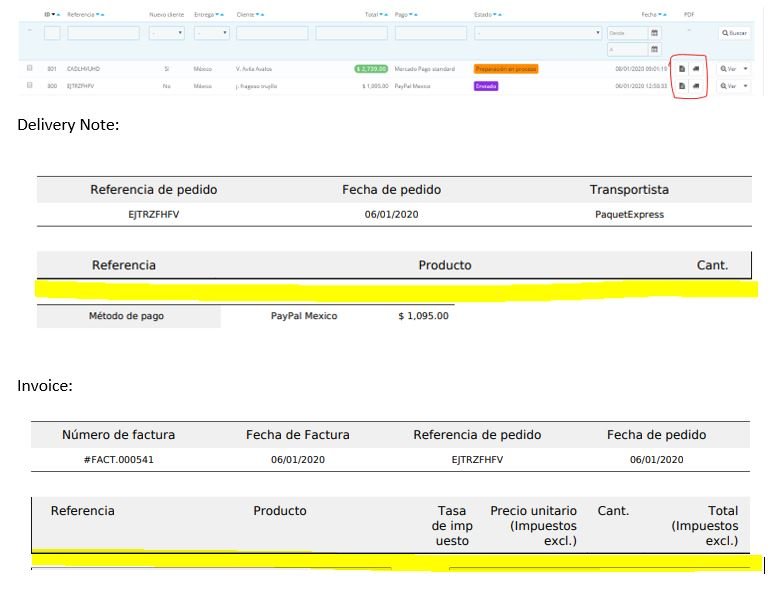Screen dimensions: 784x594
Task: Click Precio unitario header in Invoice
Action: 534,526
